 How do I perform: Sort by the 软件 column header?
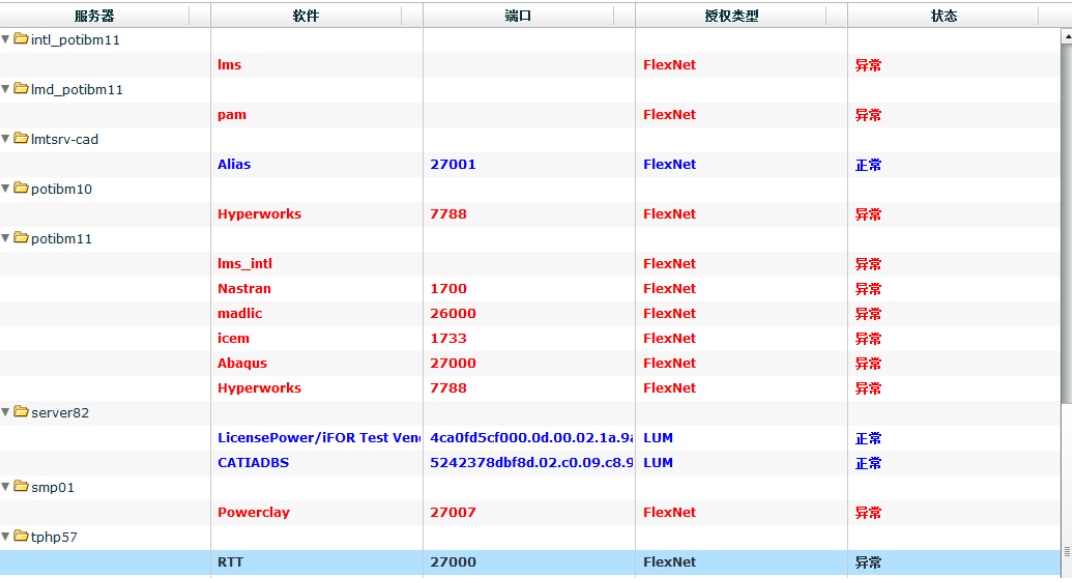coord(306,15)
